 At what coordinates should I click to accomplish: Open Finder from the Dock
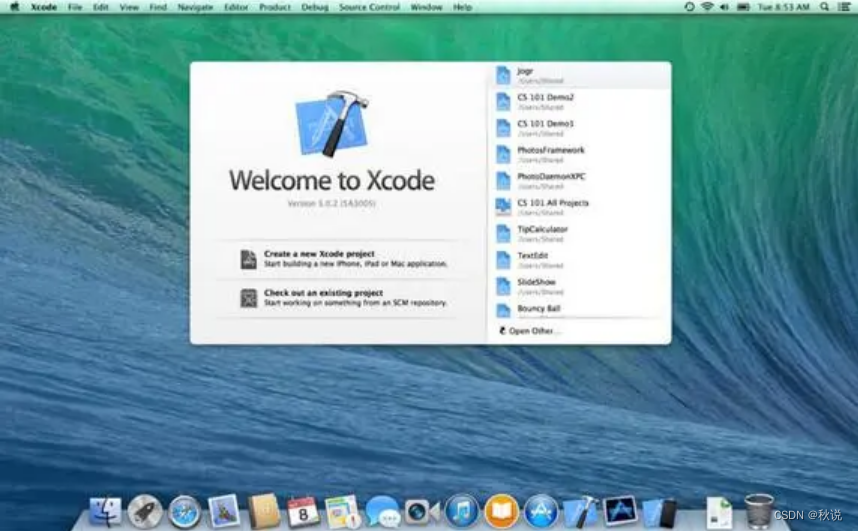pos(105,512)
